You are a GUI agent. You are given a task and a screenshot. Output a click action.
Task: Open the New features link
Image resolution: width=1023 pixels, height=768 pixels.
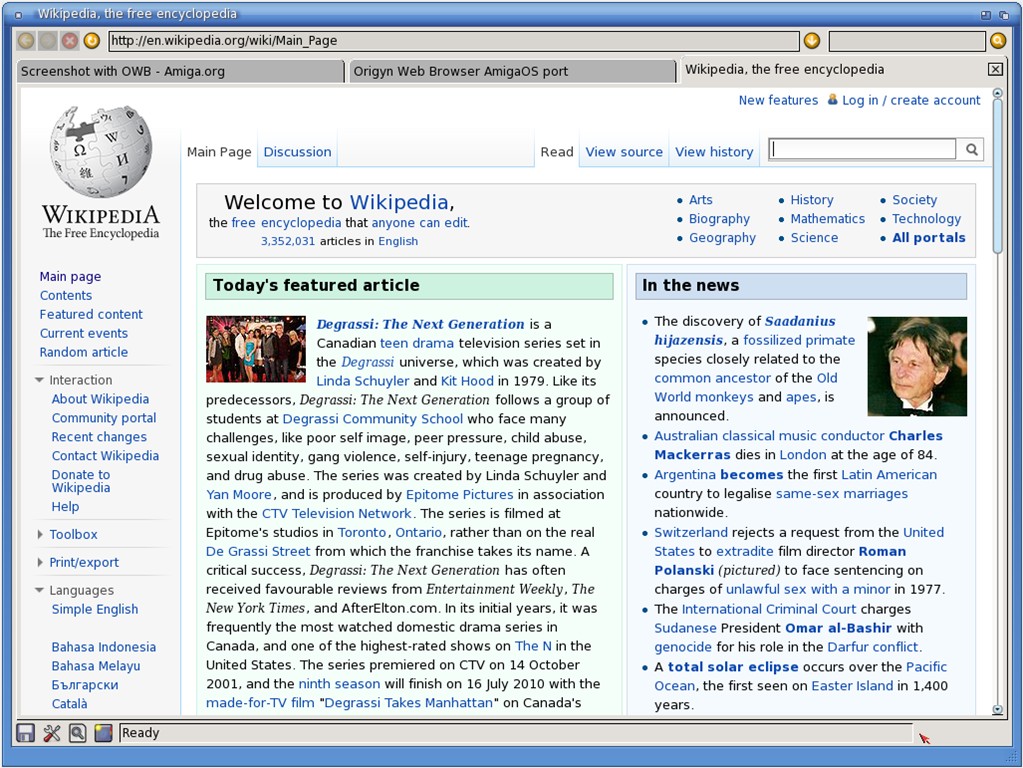[x=778, y=100]
